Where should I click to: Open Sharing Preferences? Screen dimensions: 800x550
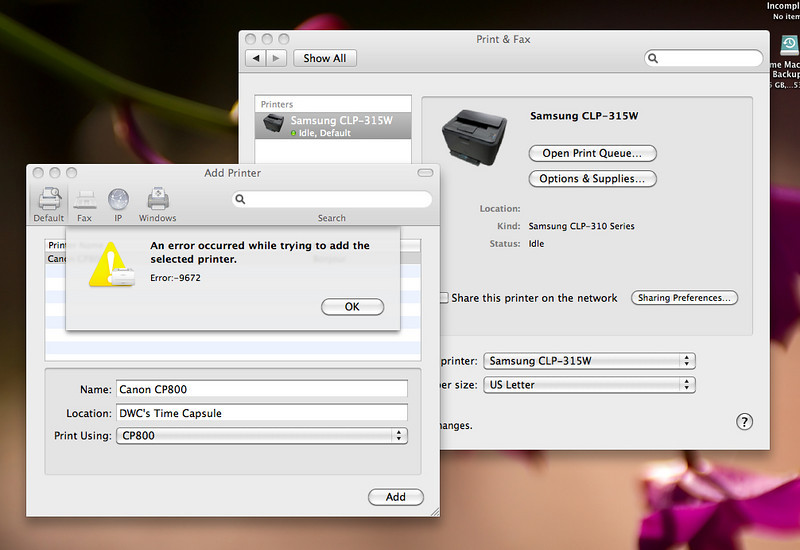pos(684,297)
